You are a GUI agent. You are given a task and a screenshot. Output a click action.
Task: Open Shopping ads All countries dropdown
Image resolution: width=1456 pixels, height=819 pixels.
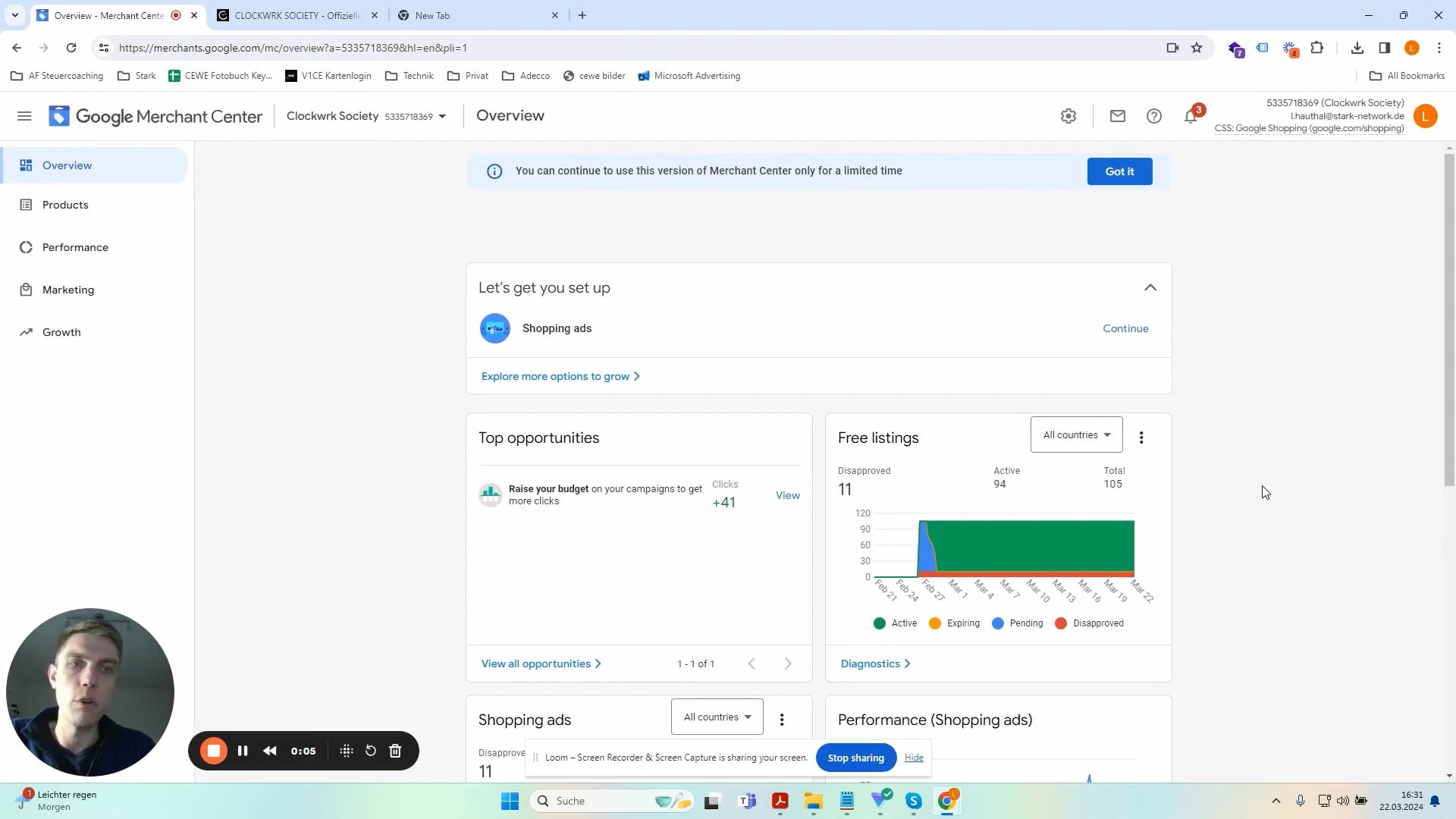(717, 717)
